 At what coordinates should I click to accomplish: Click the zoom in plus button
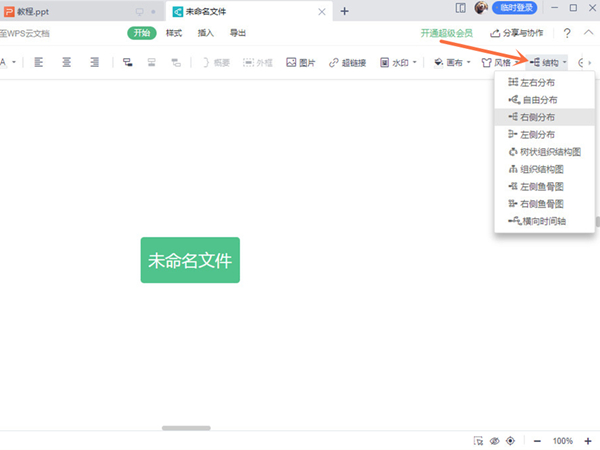(589, 441)
